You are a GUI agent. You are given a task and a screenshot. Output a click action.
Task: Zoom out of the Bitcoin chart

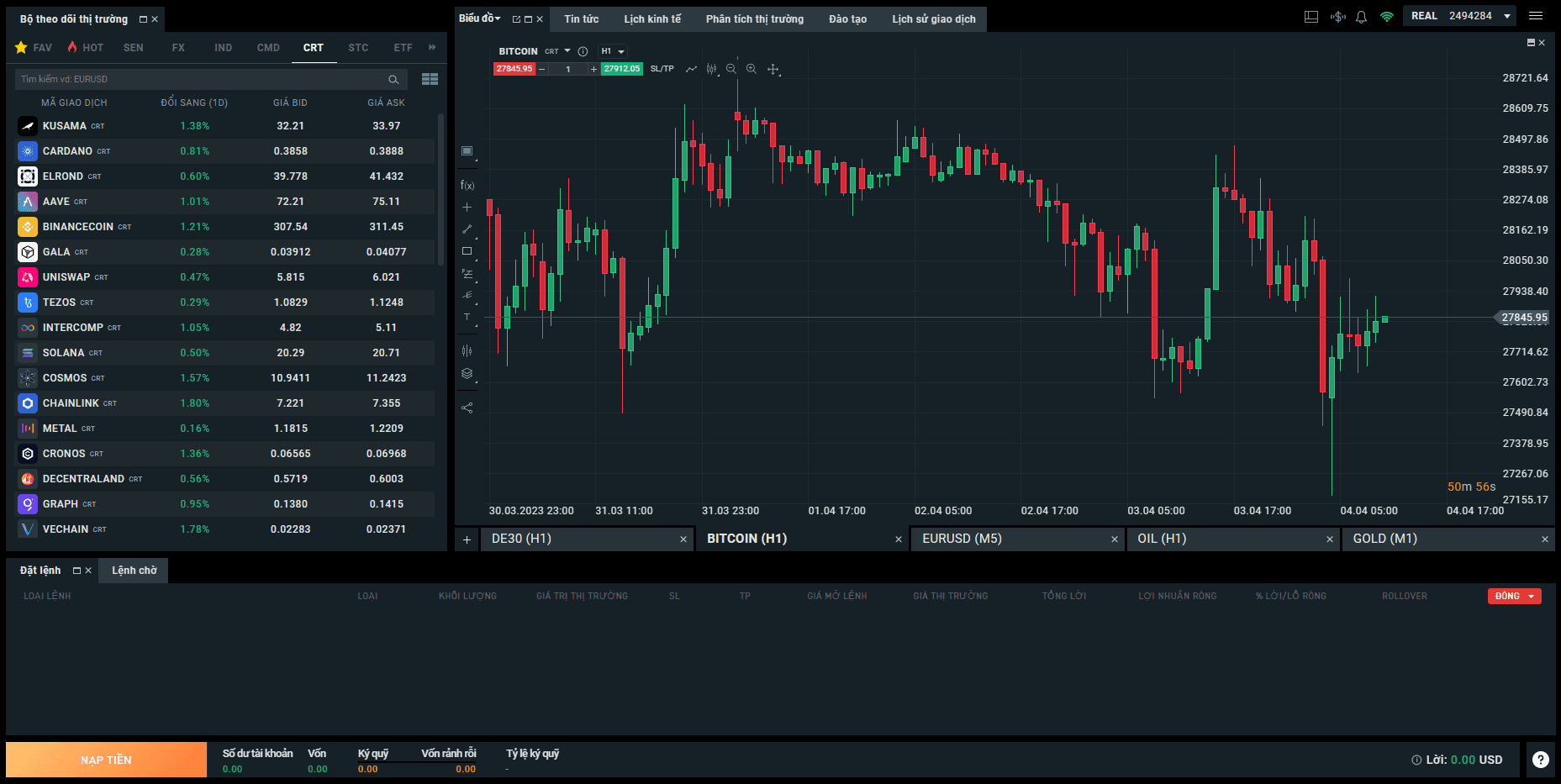pyautogui.click(x=731, y=69)
